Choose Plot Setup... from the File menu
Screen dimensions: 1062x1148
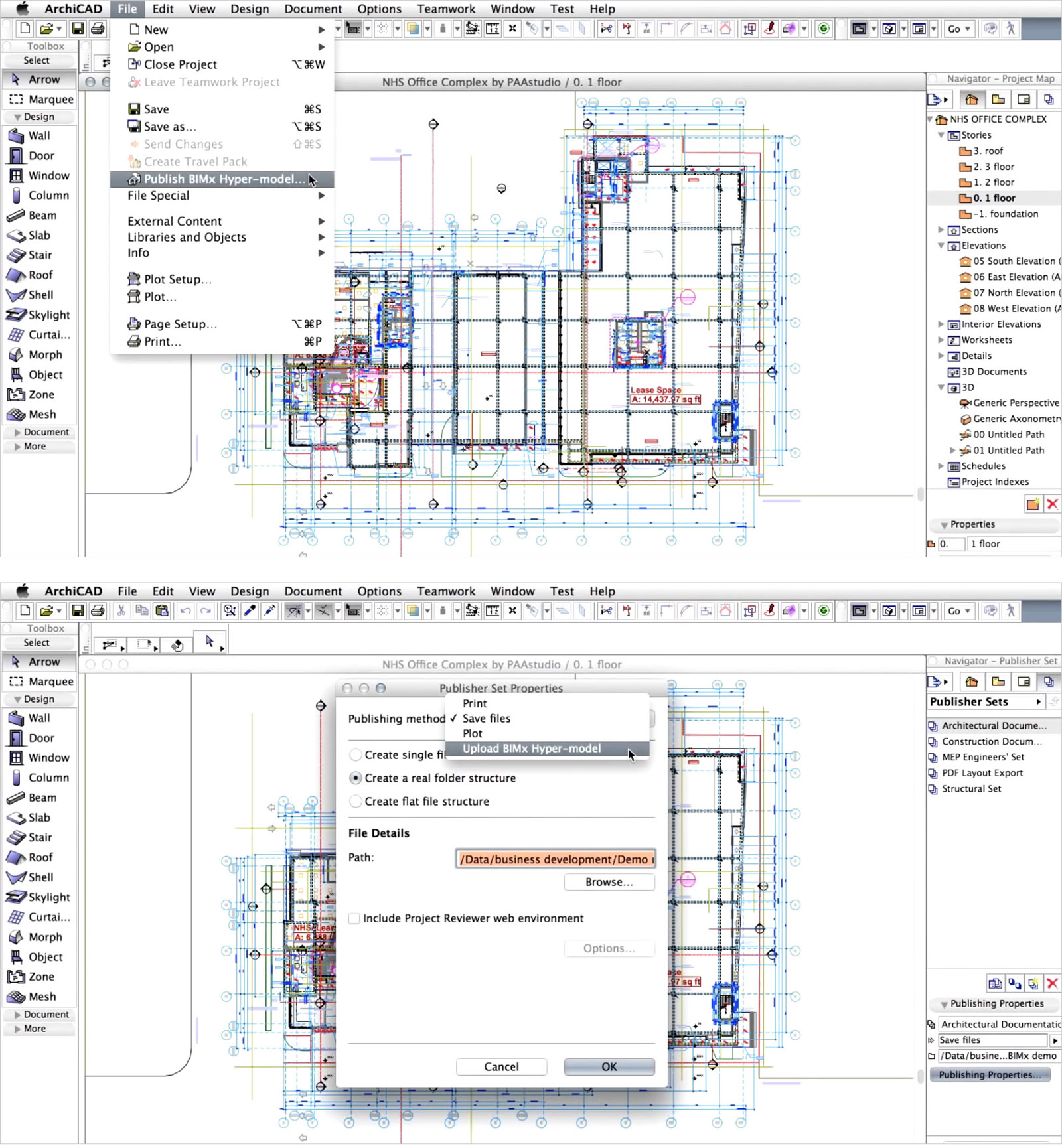pos(222,279)
